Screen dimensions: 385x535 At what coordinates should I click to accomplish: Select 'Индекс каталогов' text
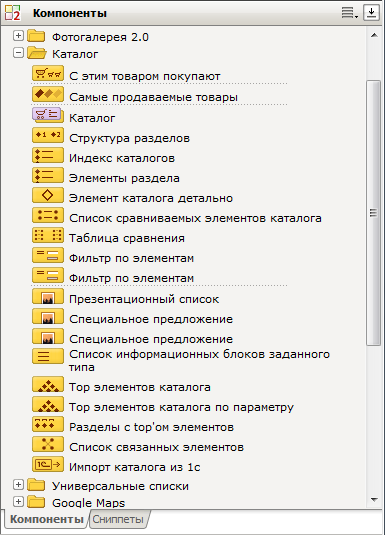pos(122,158)
